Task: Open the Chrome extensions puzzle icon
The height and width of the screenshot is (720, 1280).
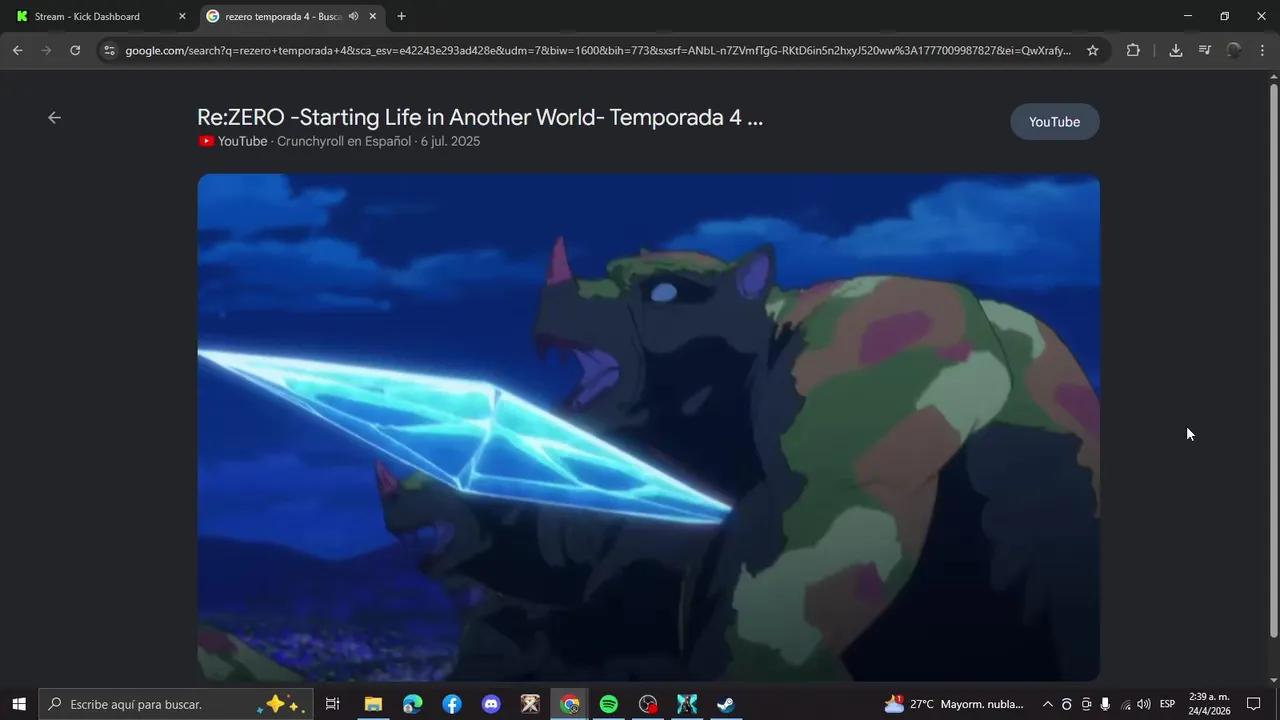Action: (1133, 50)
